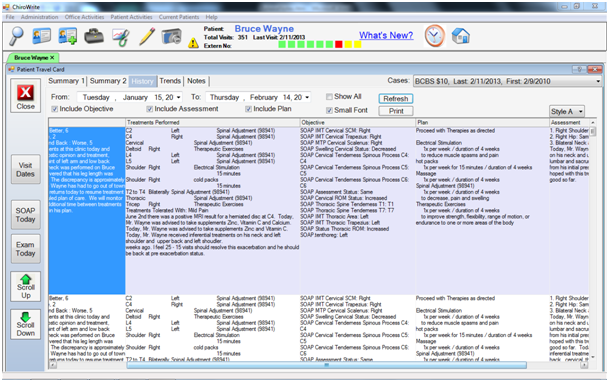Click the Refresh button
Image resolution: width=609 pixels, height=382 pixels.
click(x=396, y=99)
